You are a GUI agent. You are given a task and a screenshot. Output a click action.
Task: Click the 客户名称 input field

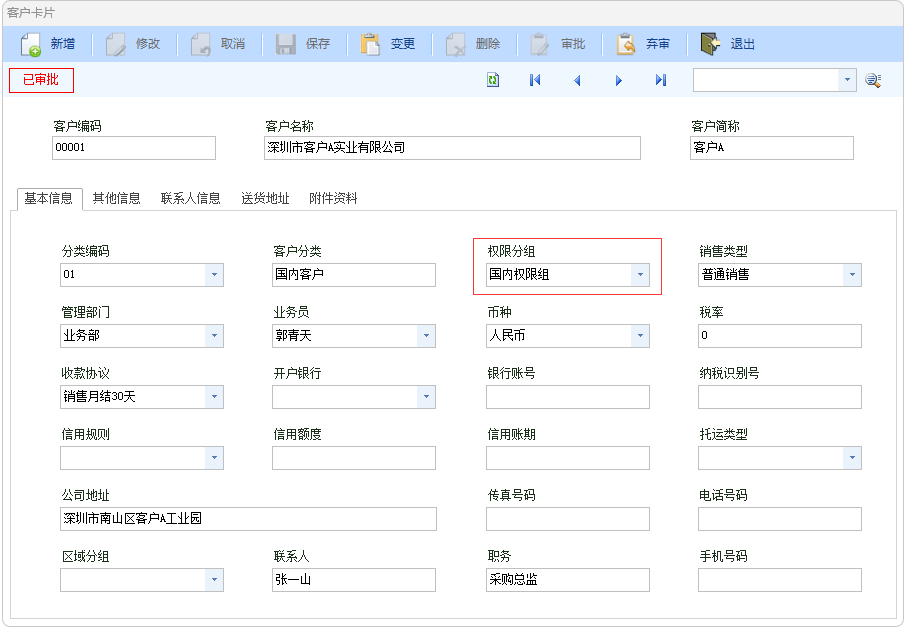click(x=452, y=148)
